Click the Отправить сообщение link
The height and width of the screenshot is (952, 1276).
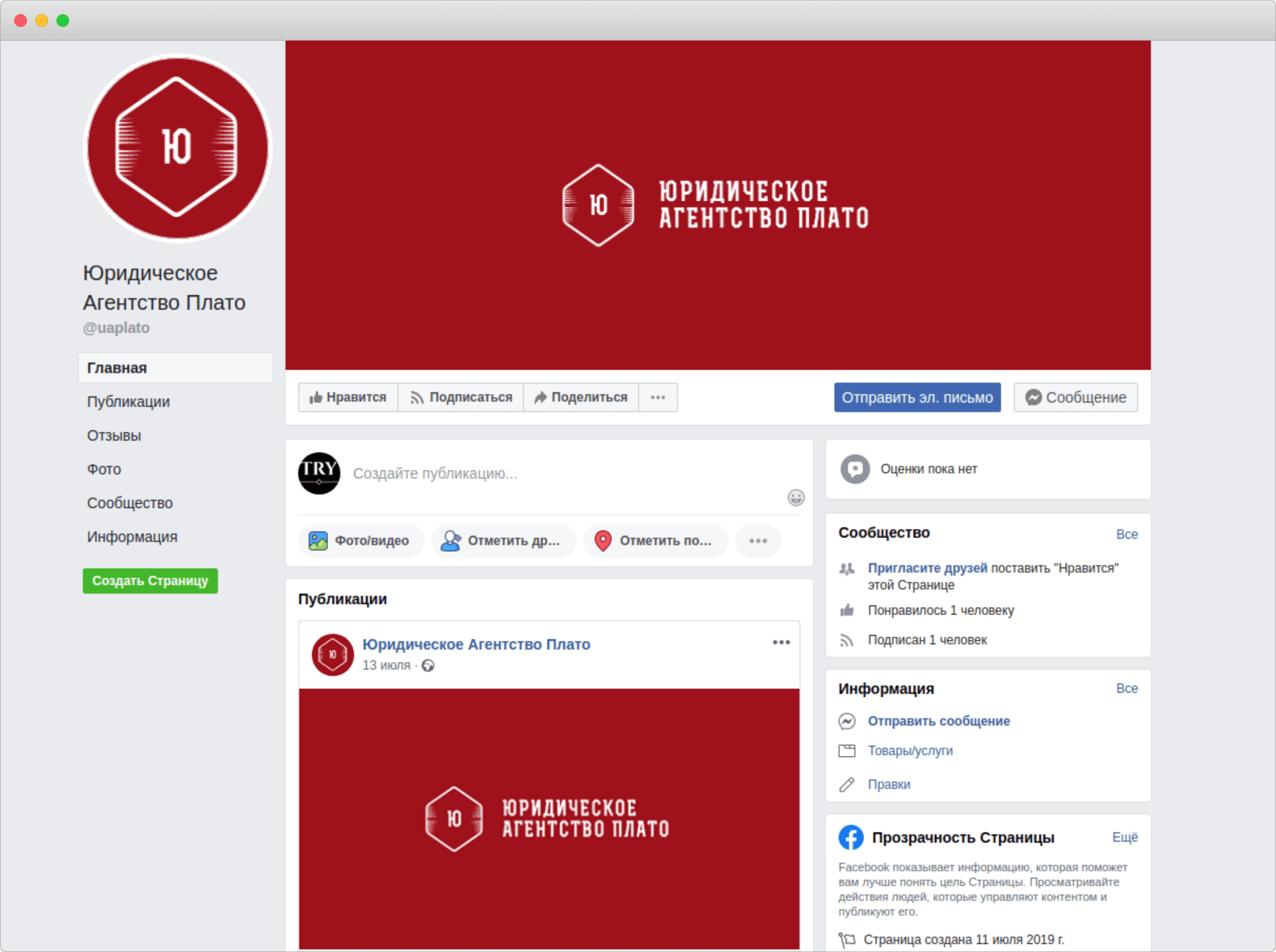coord(939,721)
